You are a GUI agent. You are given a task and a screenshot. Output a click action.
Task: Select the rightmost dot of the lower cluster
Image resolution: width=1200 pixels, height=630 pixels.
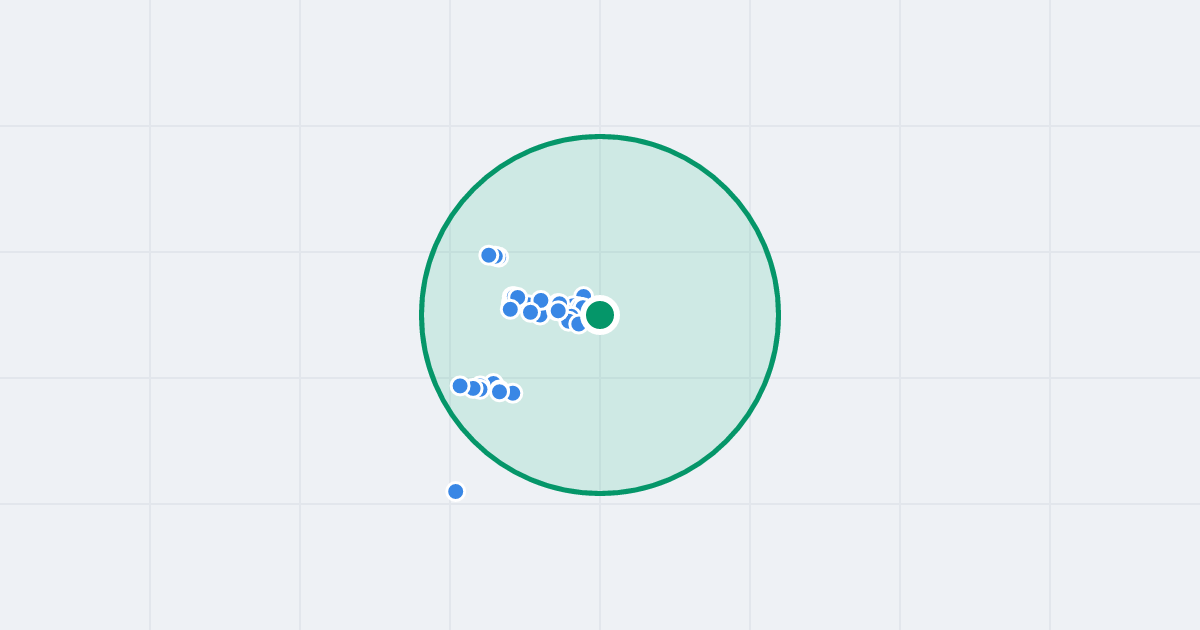click(513, 393)
